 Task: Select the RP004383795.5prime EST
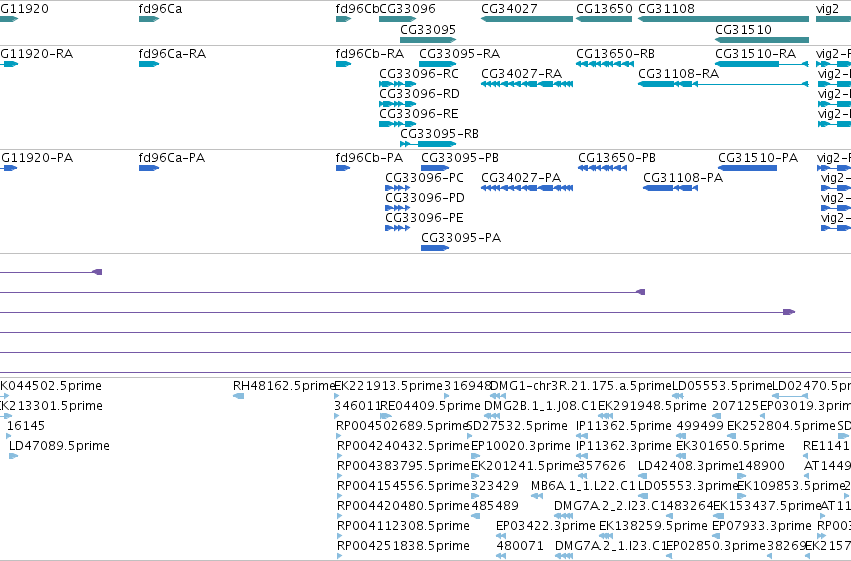339,476
